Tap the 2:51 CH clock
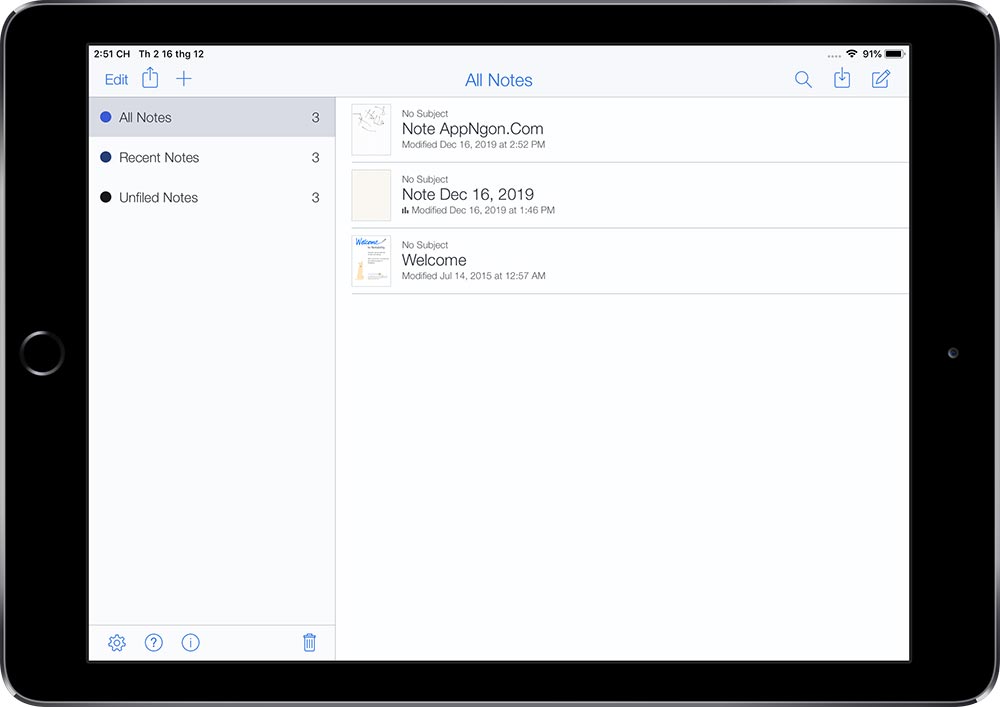The image size is (1000, 707). (112, 54)
